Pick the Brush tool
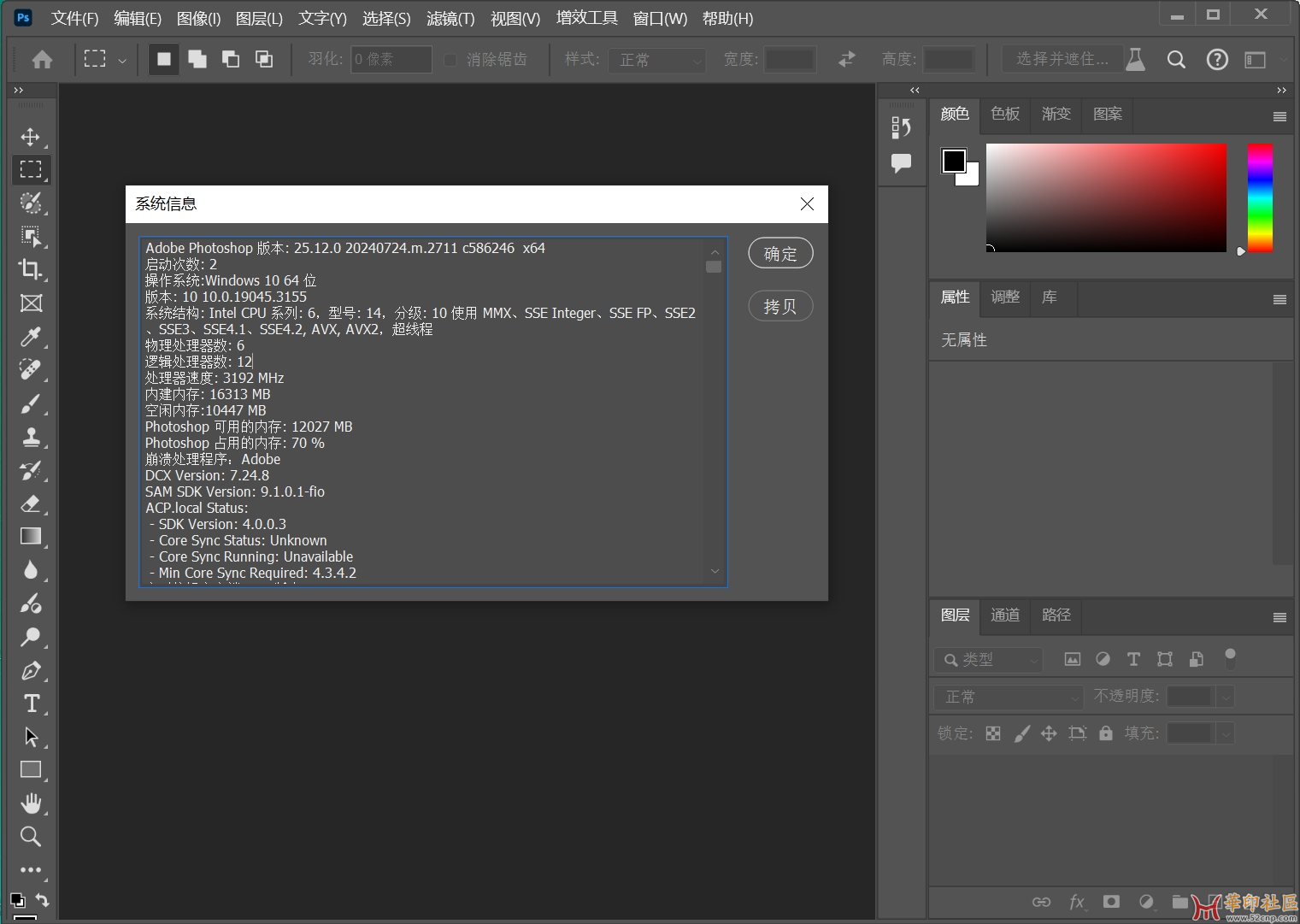 pyautogui.click(x=31, y=403)
